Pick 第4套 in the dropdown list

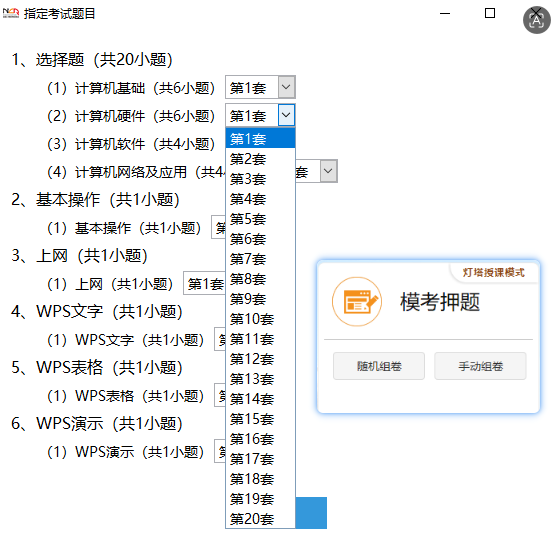click(260, 199)
